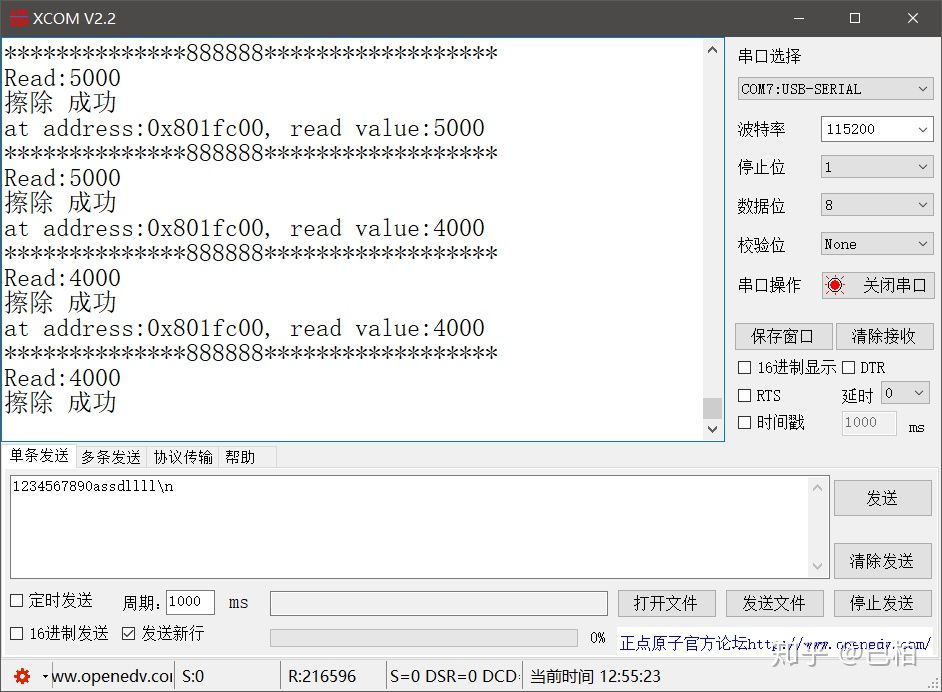Open the 停止位 stop bits dropdown
942x692 pixels.
coord(877,166)
